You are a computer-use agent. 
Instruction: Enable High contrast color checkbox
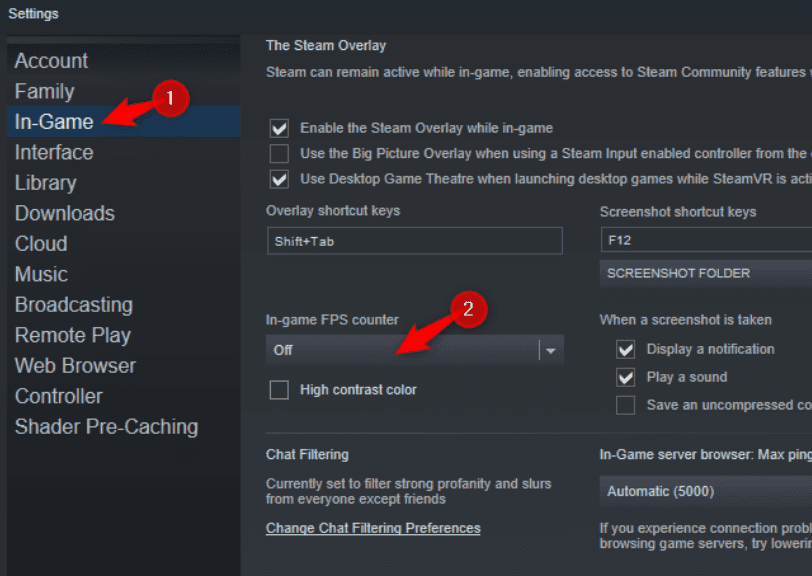(280, 390)
